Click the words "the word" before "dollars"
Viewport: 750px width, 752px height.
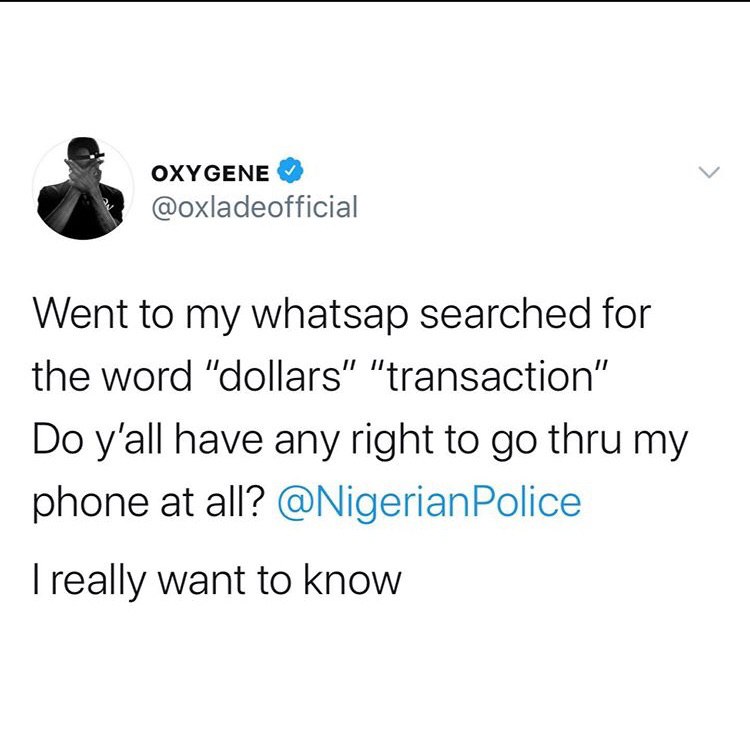pyautogui.click(x=112, y=377)
